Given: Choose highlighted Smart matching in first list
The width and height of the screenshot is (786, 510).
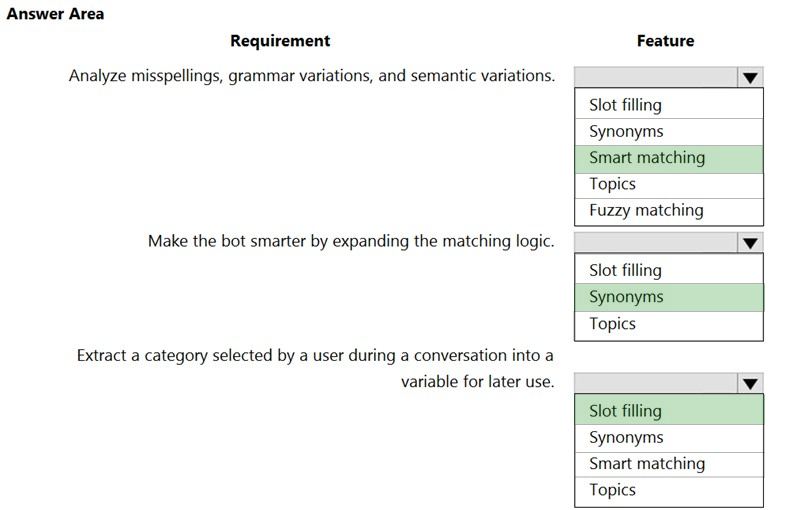Looking at the screenshot, I should (669, 159).
